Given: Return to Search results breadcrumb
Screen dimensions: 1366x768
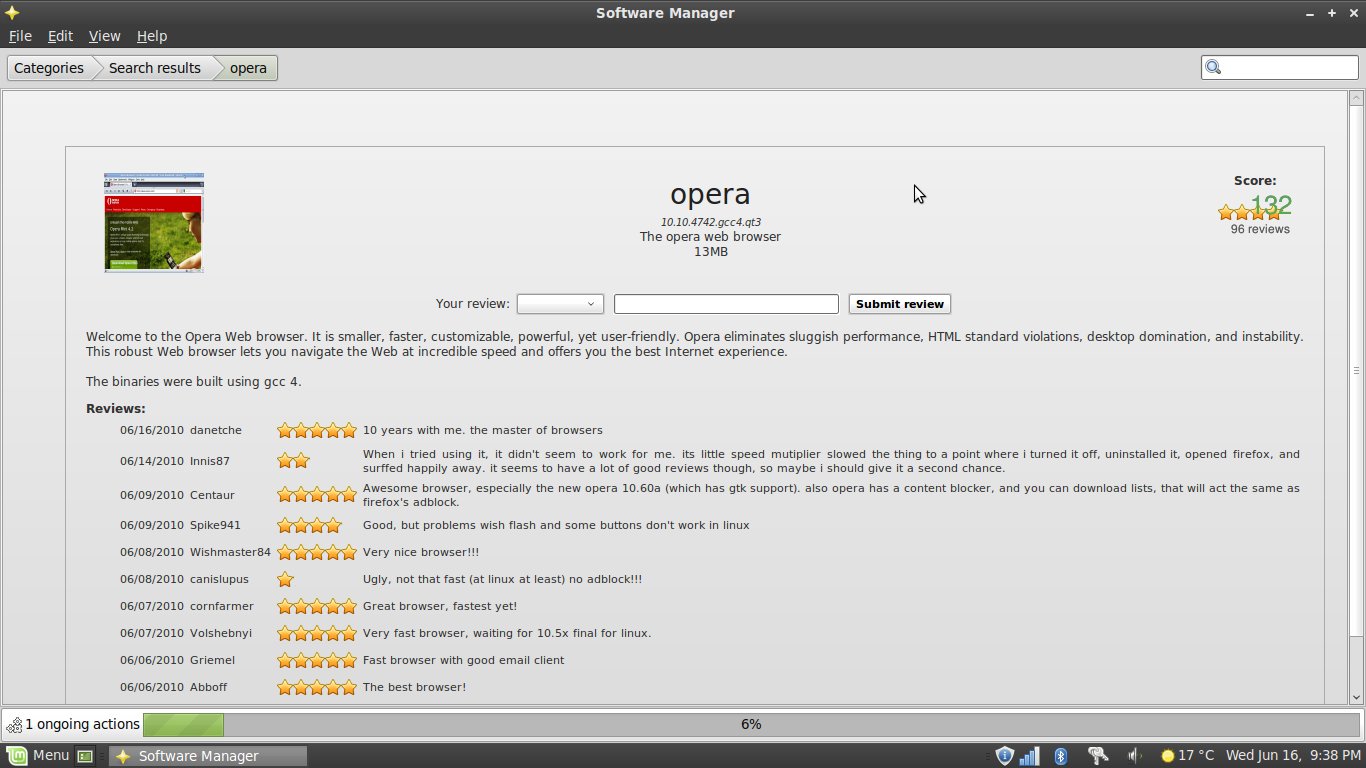Looking at the screenshot, I should pyautogui.click(x=155, y=68).
